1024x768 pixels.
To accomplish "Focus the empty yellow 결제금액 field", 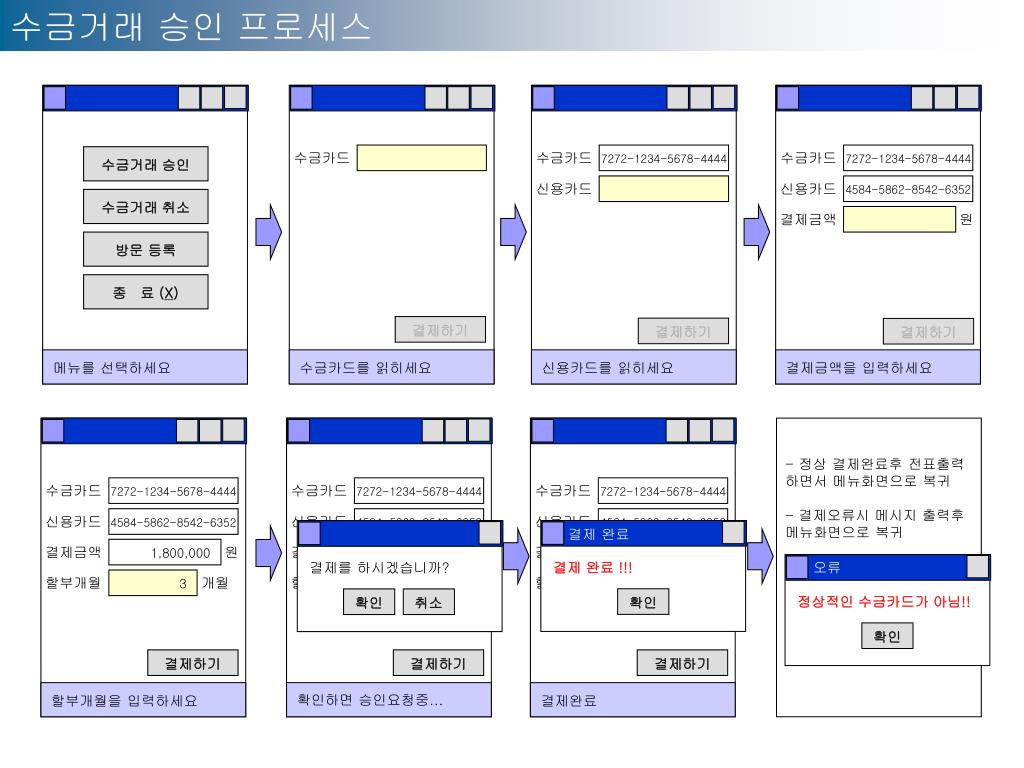I will point(899,219).
